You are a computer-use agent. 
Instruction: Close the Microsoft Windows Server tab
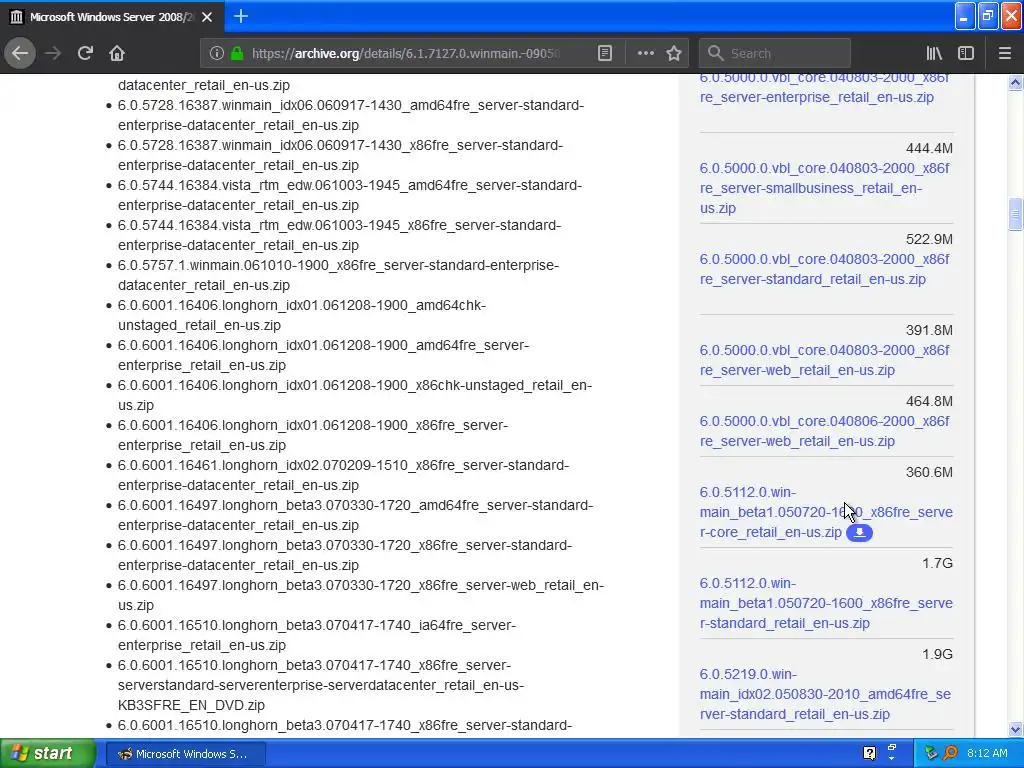(207, 17)
